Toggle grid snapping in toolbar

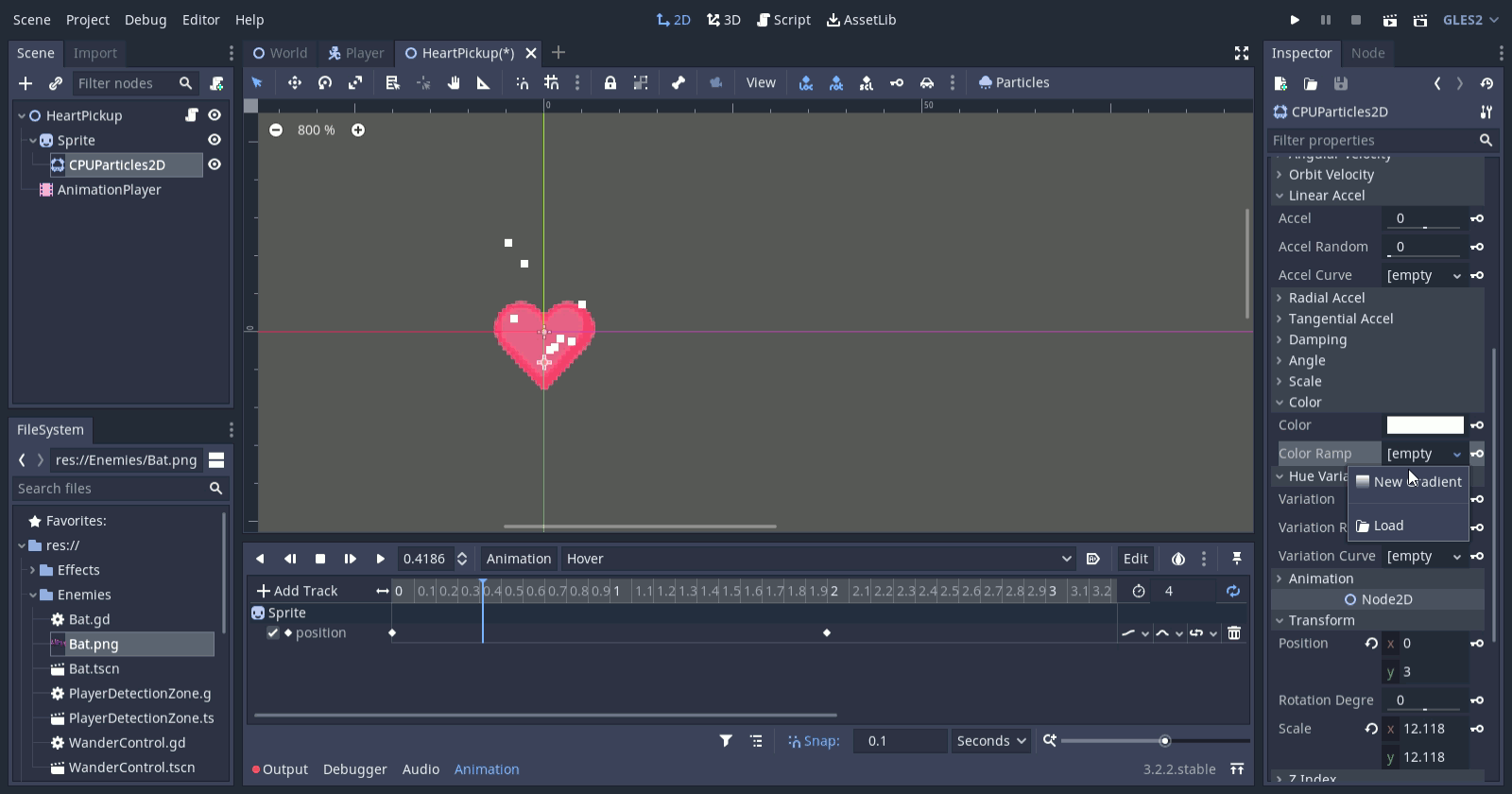point(552,83)
